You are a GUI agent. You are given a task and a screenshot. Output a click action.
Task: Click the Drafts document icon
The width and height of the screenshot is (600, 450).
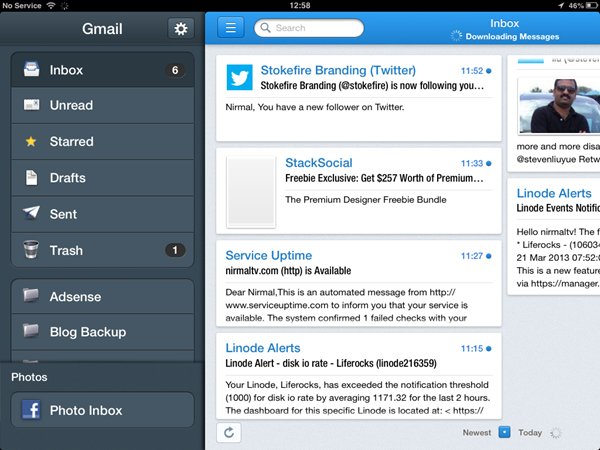[x=31, y=178]
